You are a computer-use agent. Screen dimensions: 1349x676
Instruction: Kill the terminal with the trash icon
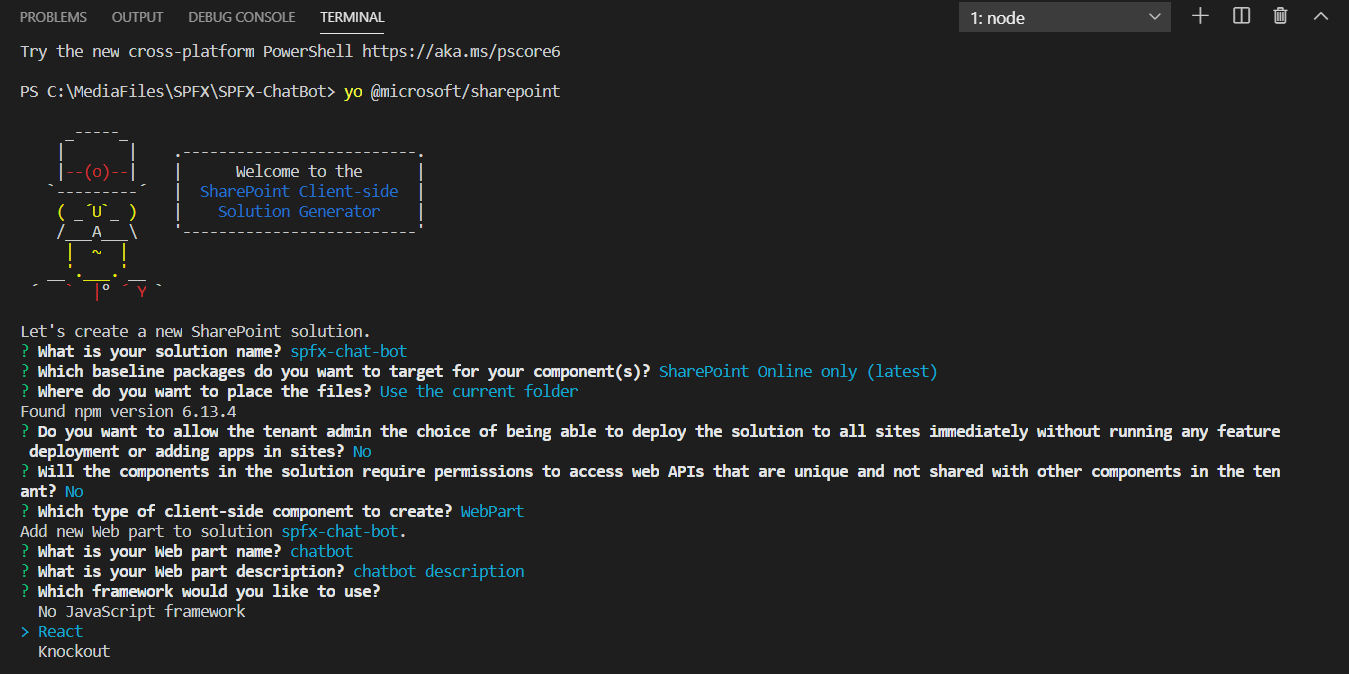click(1280, 15)
